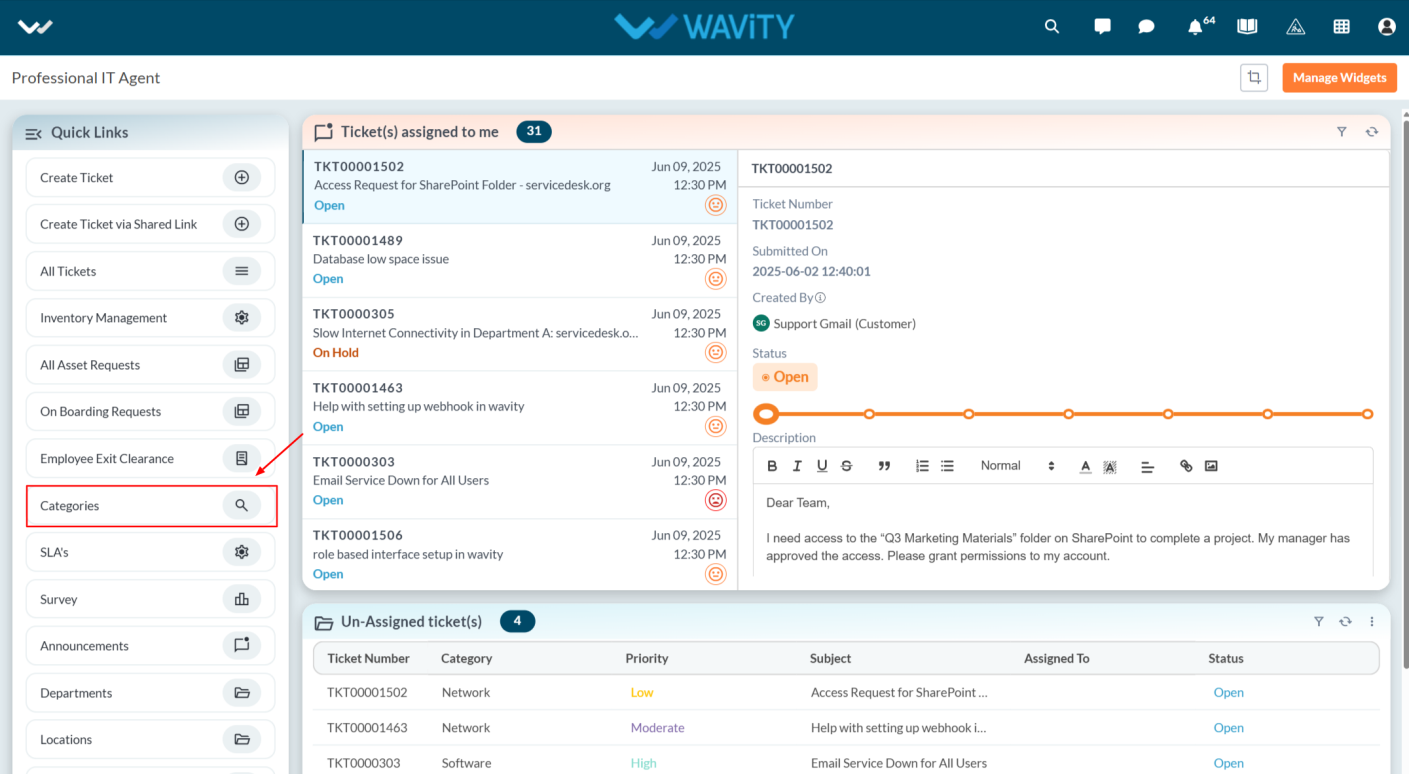The image size is (1409, 774).
Task: Click the folder icon beside Departments
Action: [x=241, y=693]
